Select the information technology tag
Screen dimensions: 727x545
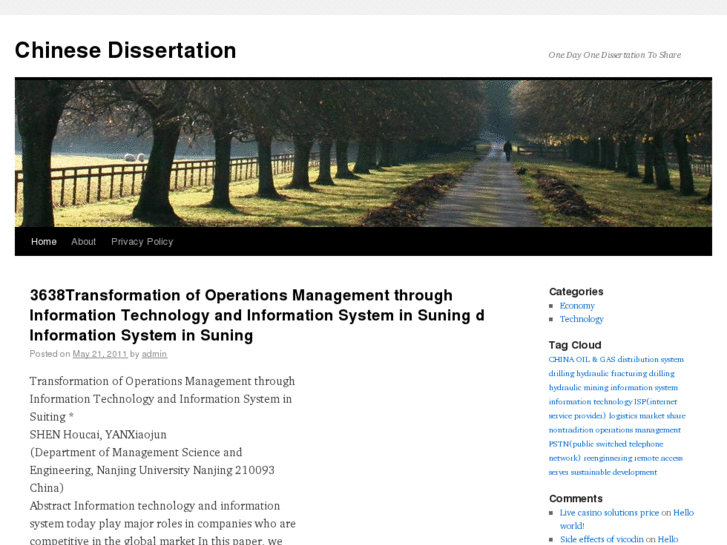[x=590, y=402]
